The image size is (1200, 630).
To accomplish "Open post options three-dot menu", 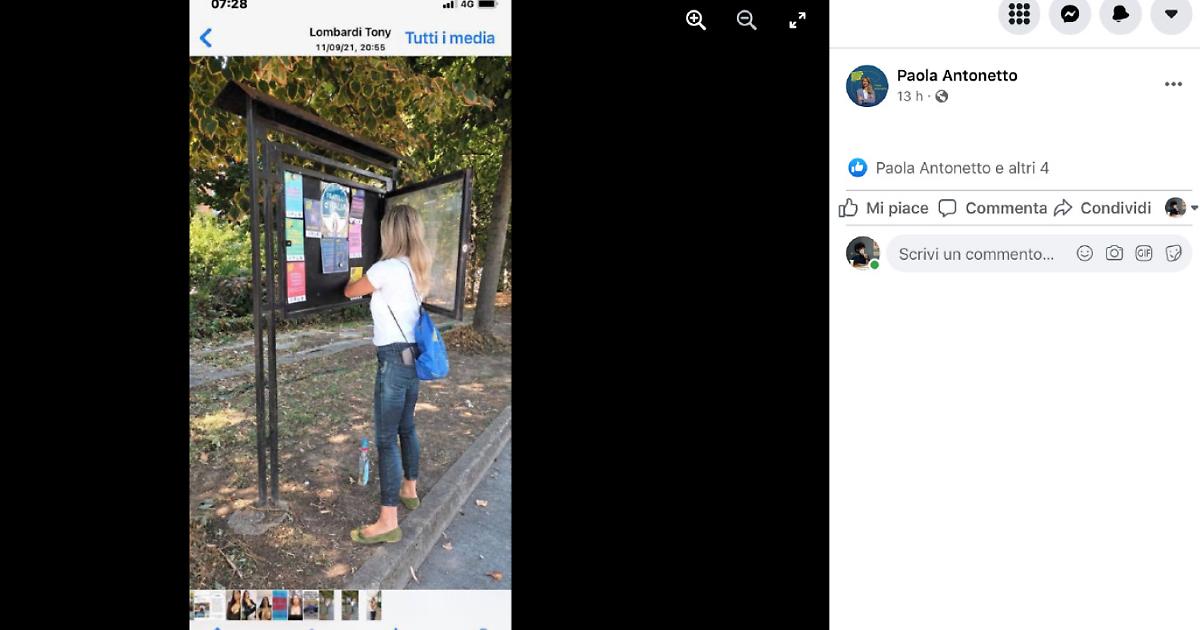I will tap(1173, 85).
